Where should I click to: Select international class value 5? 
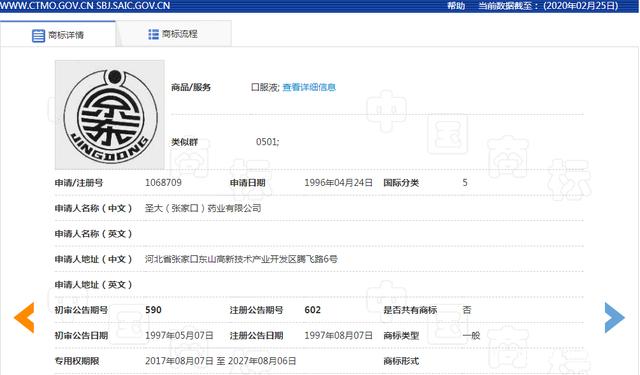click(465, 182)
